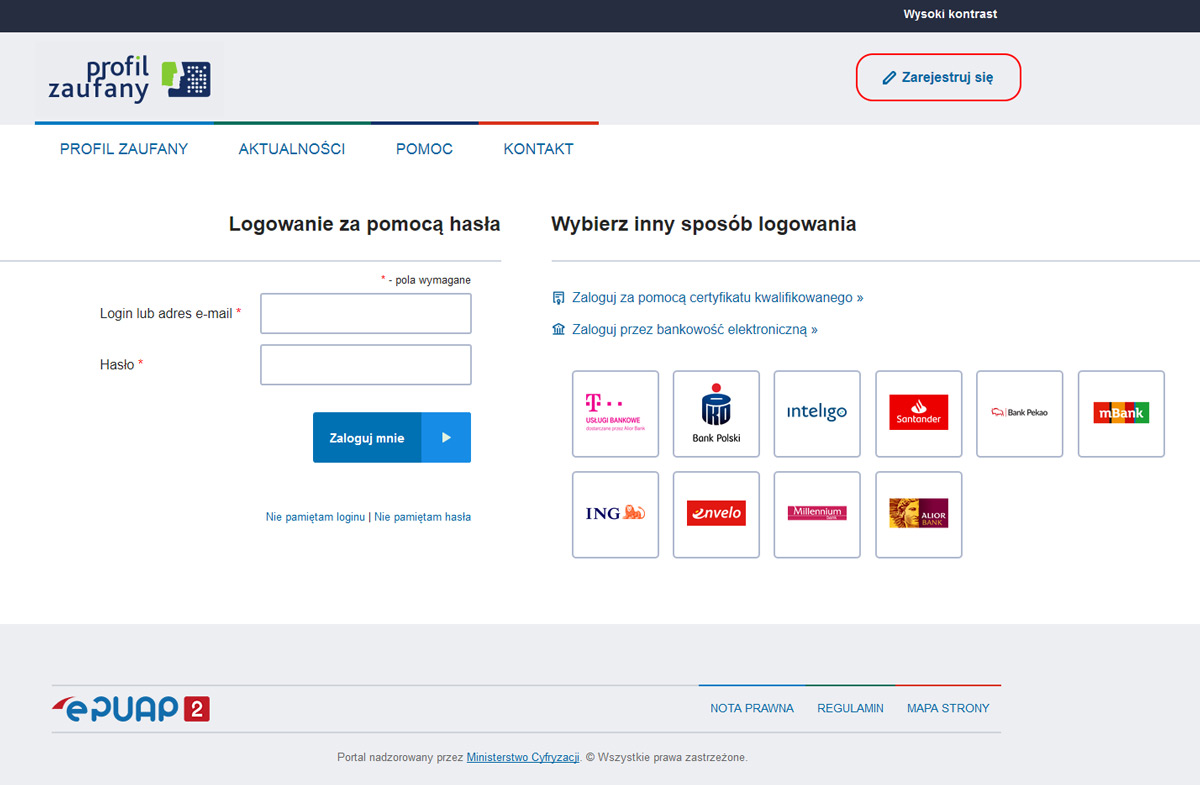Focus the Login lub adres e-mail field
The image size is (1200, 785).
[366, 313]
